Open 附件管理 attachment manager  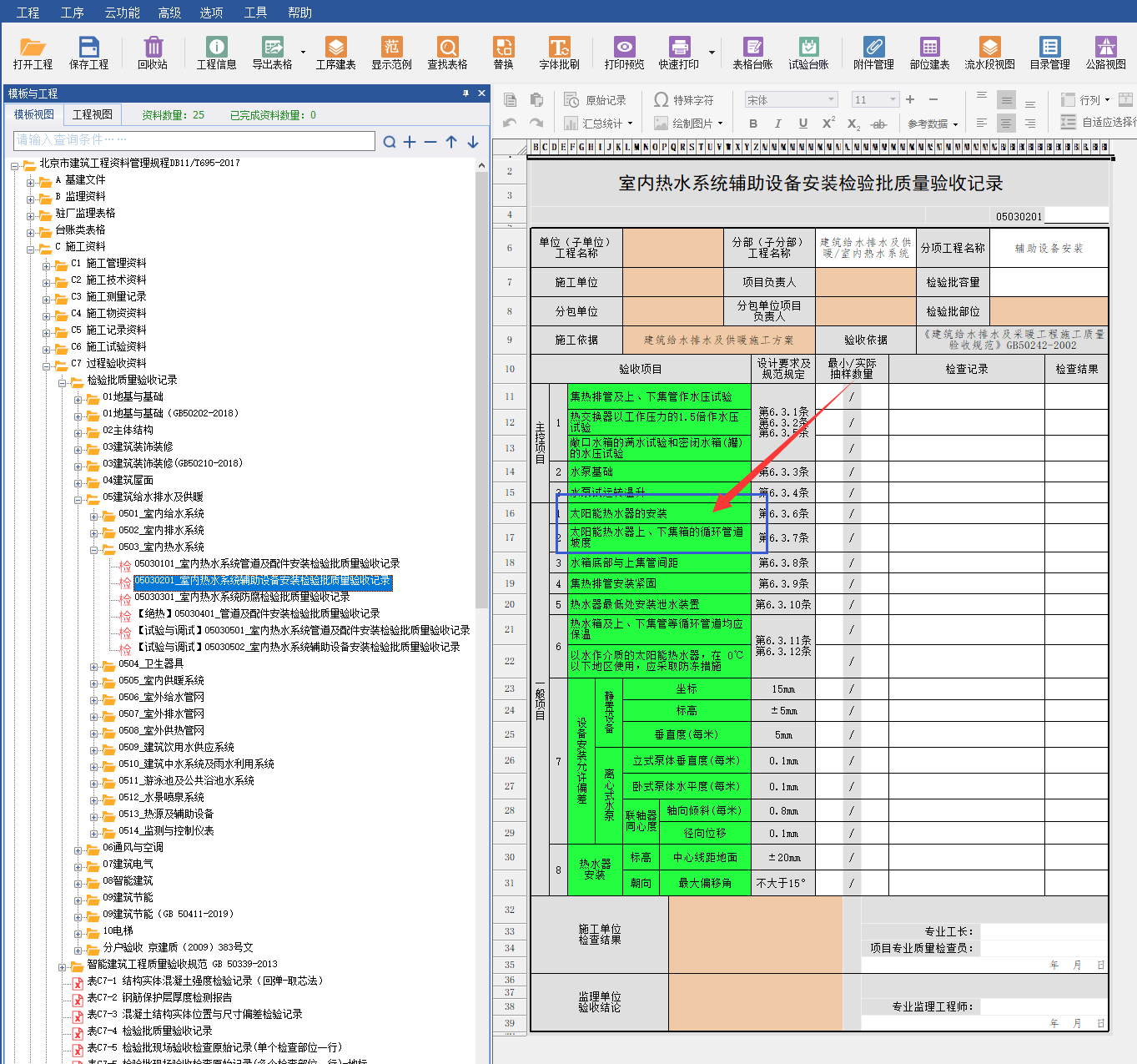[874, 53]
